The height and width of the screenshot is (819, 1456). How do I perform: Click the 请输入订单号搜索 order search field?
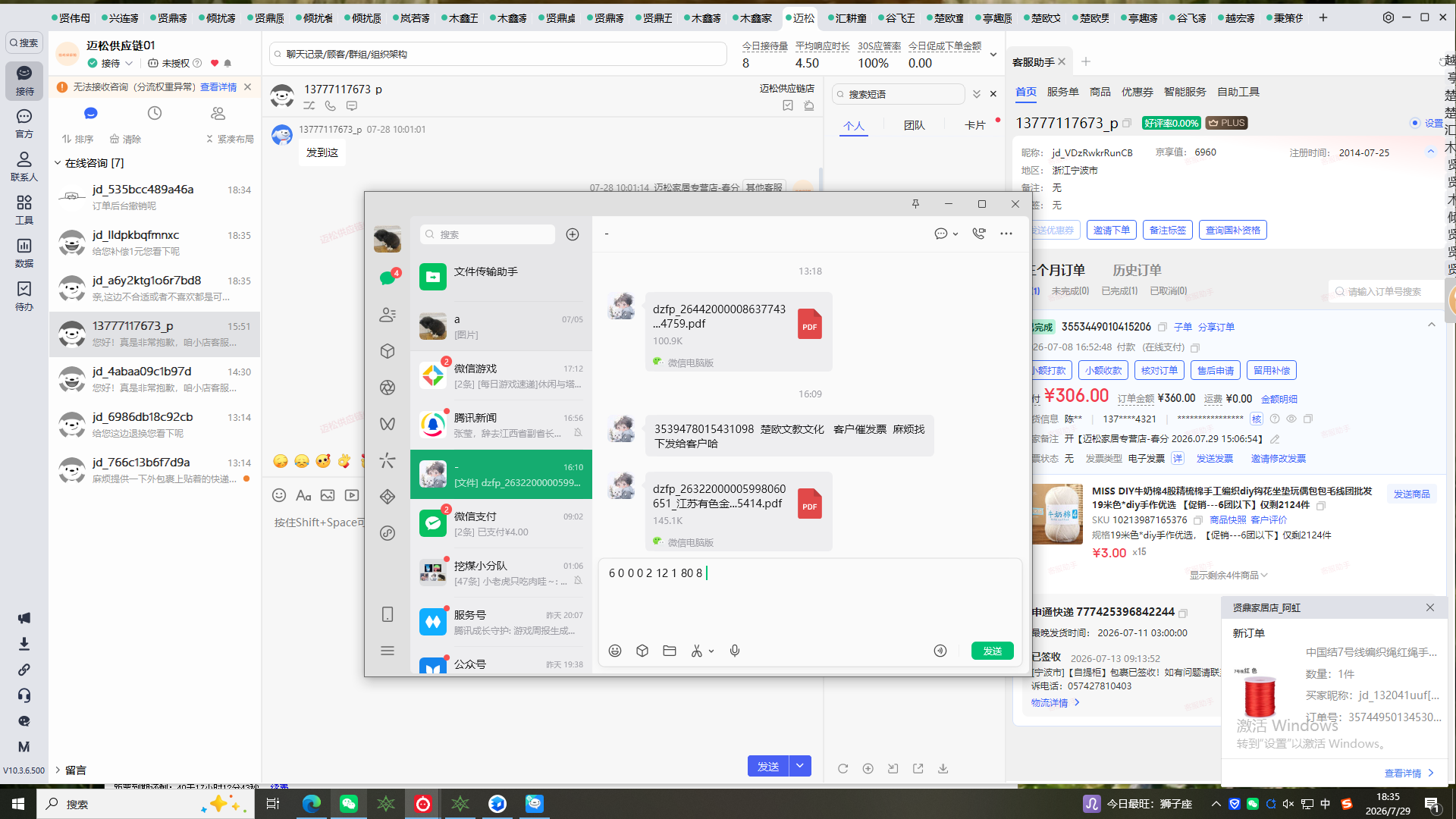pos(1387,291)
